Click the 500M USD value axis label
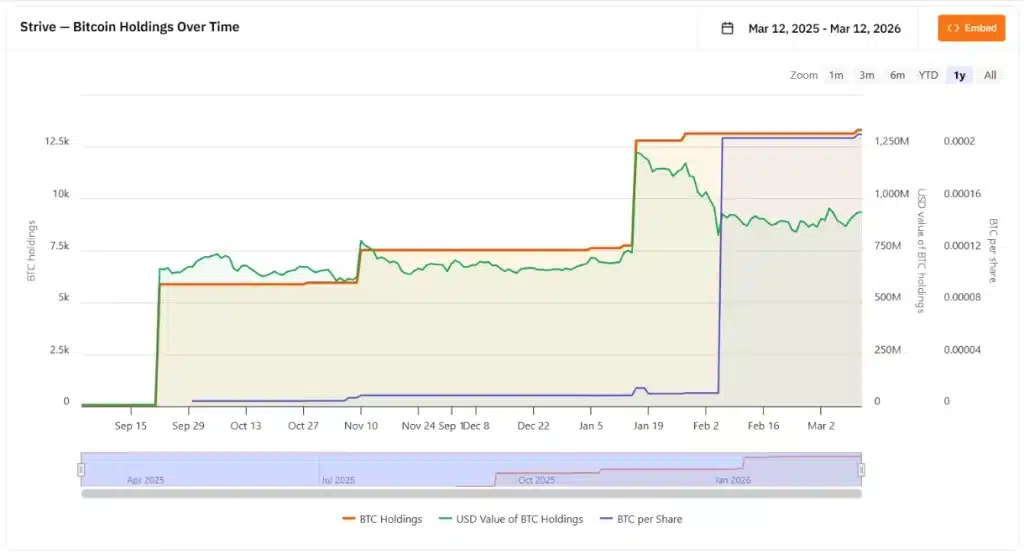Viewport: 1024px width, 554px height. click(x=888, y=297)
